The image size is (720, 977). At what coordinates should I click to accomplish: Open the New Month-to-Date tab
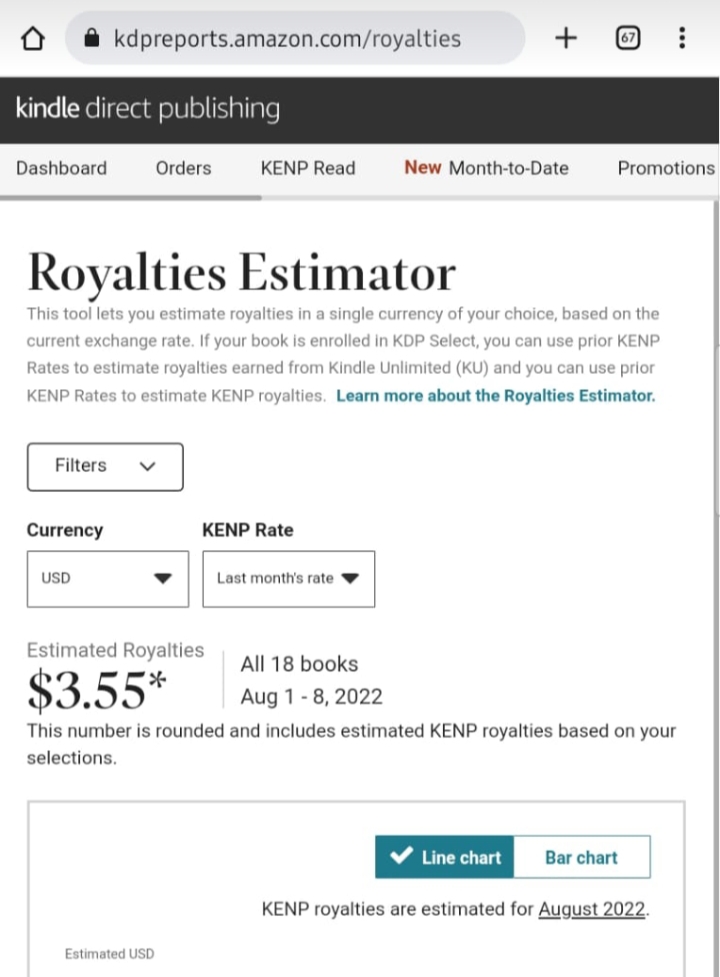486,168
